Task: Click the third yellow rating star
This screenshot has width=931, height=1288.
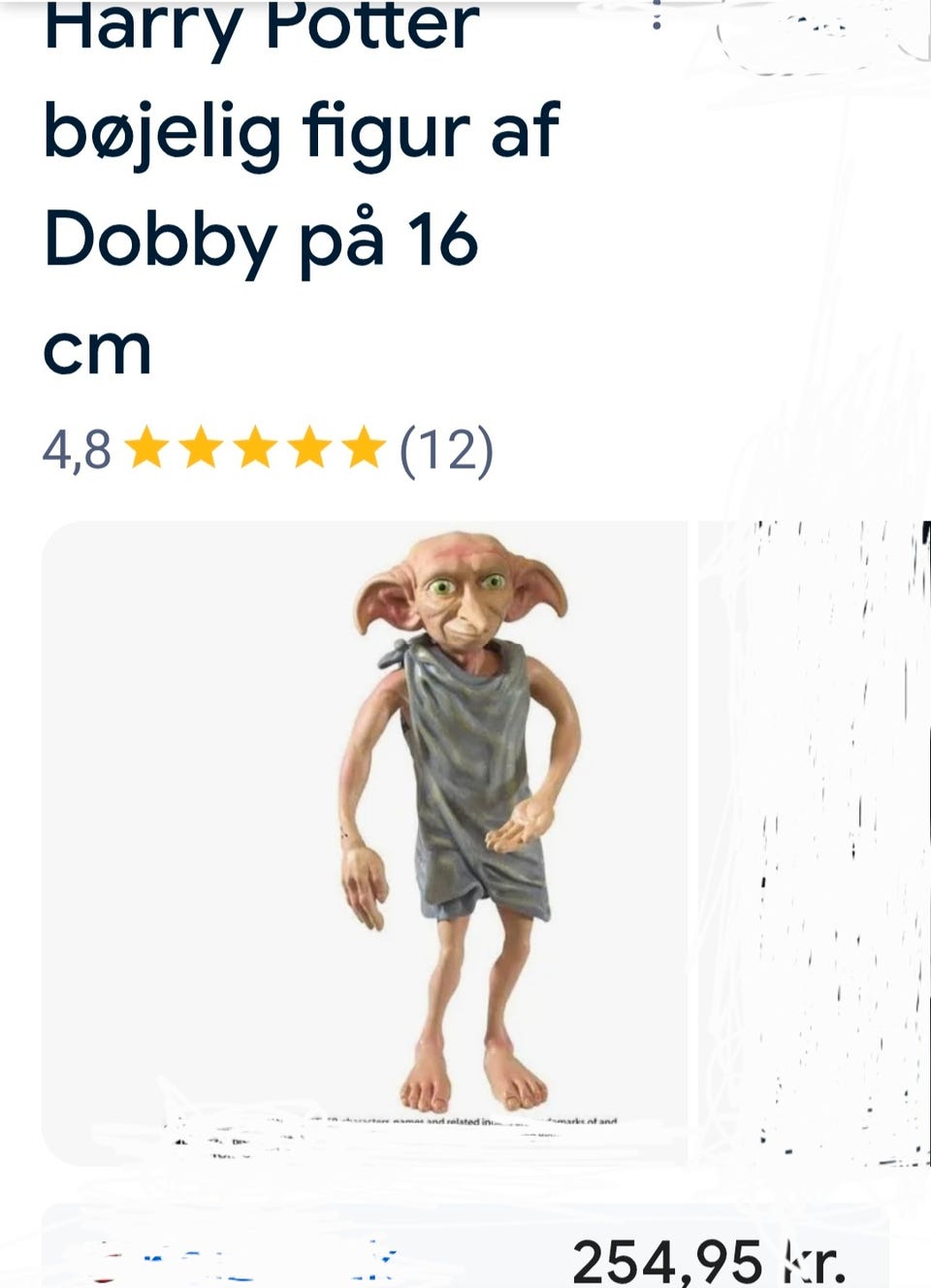Action: 256,450
